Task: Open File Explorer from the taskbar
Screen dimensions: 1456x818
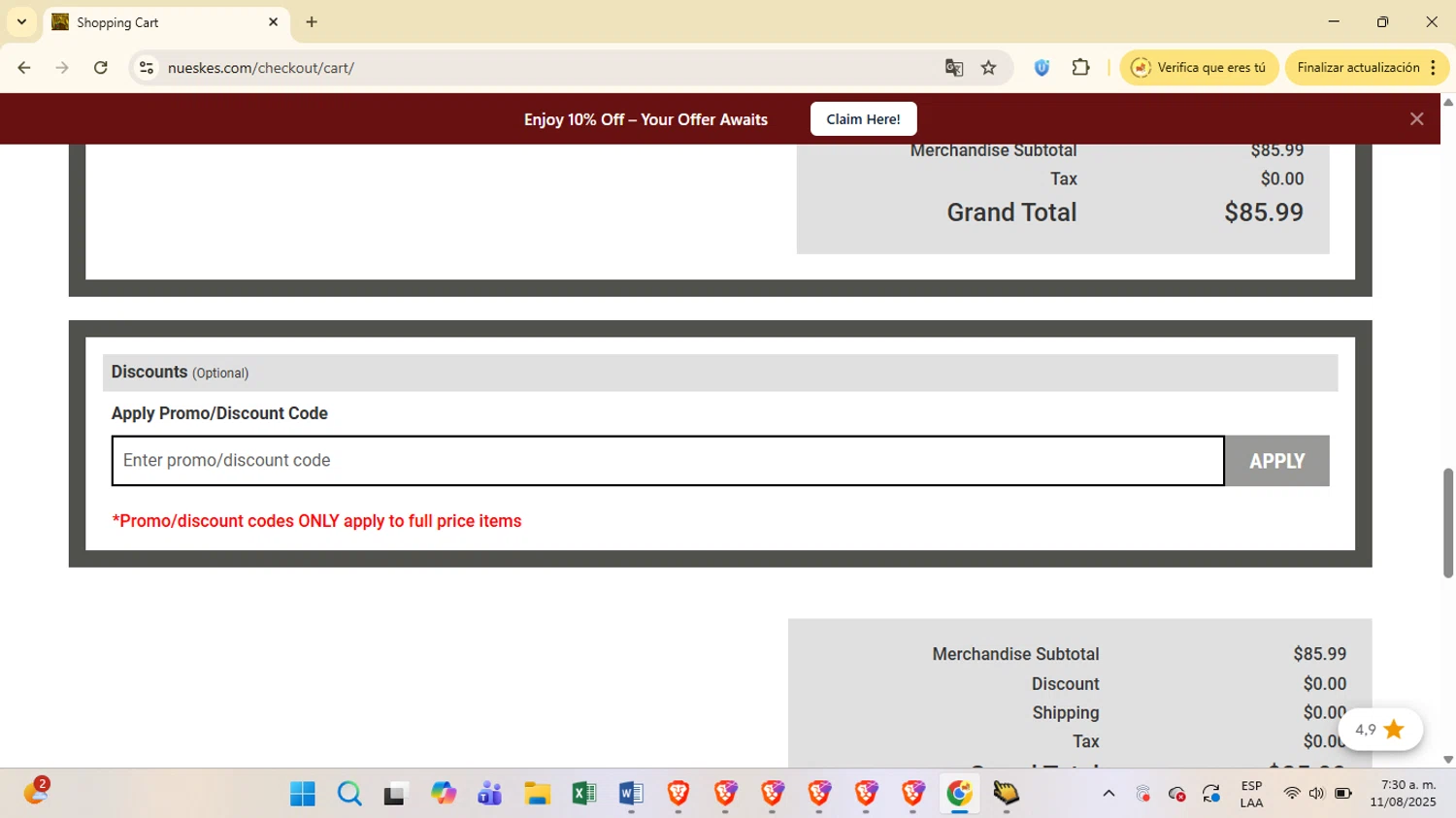Action: click(x=537, y=794)
